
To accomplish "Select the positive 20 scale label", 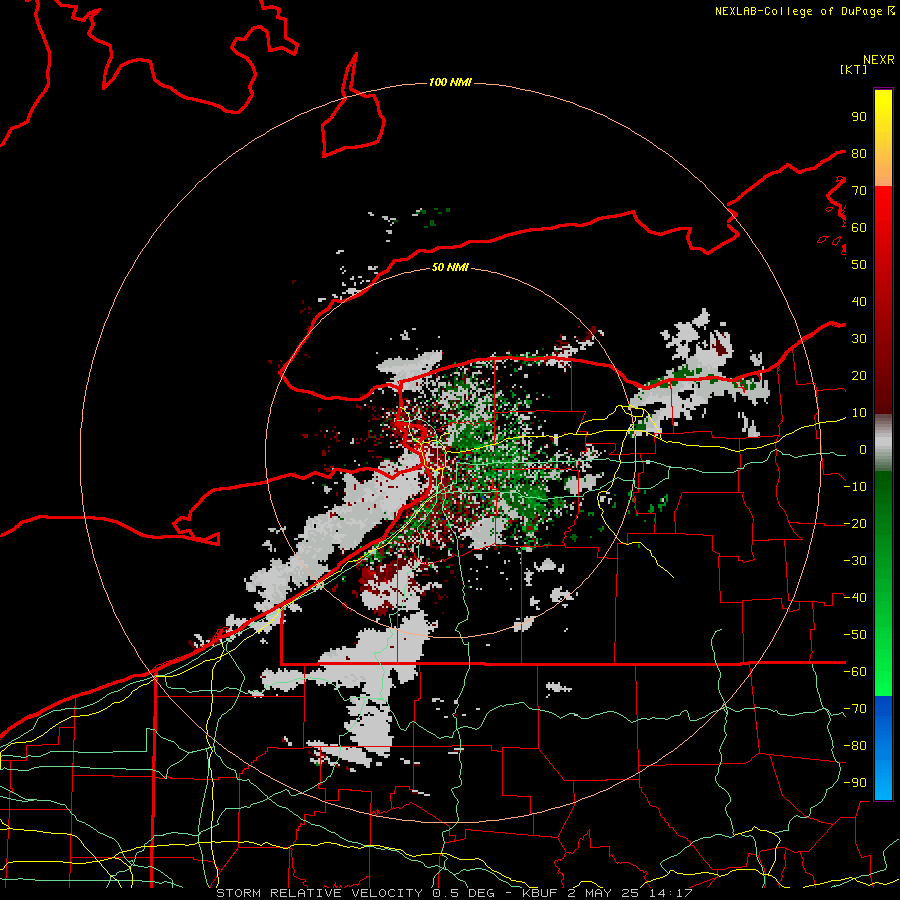I will point(859,375).
